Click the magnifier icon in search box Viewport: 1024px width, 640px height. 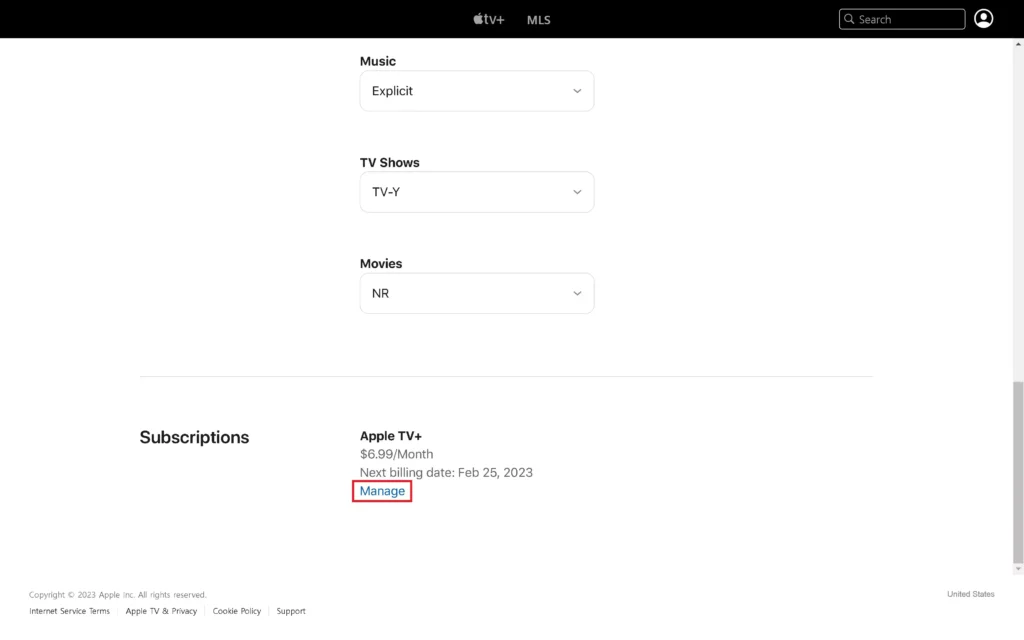coord(849,19)
